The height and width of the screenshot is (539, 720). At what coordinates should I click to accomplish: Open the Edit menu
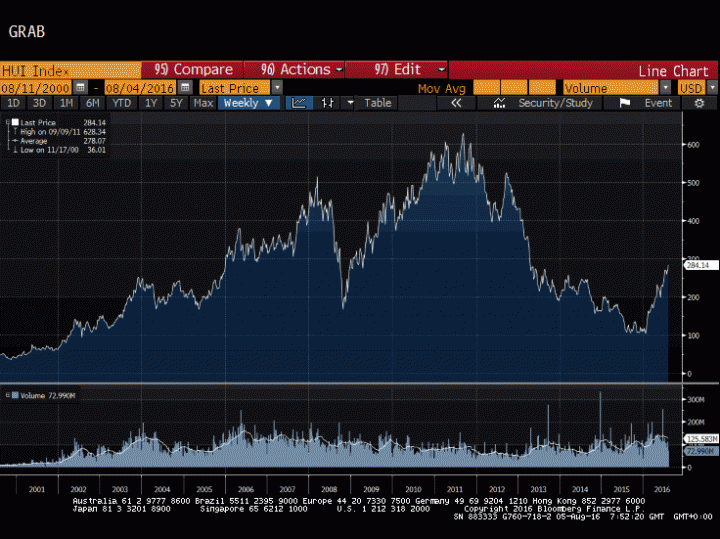point(410,70)
